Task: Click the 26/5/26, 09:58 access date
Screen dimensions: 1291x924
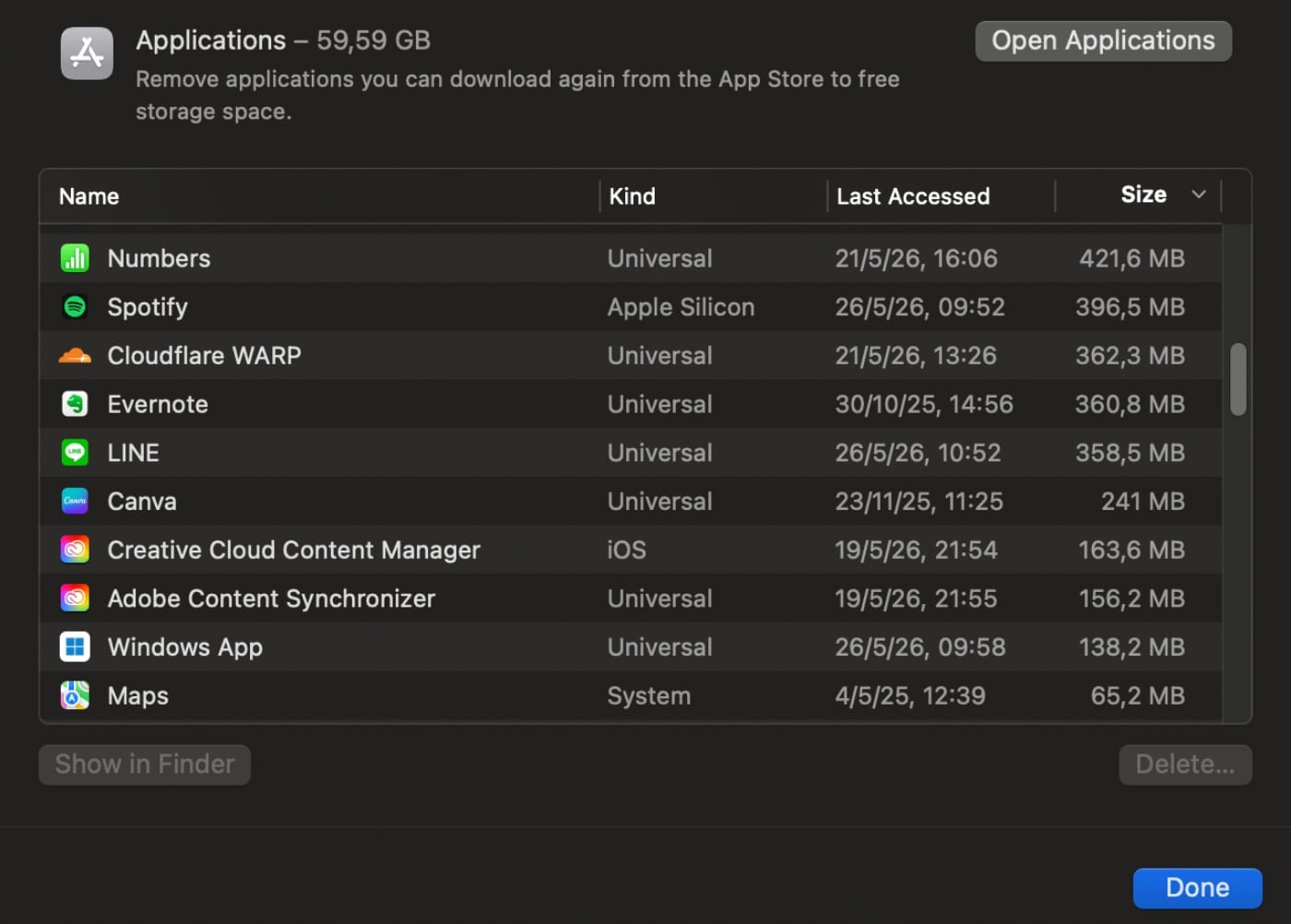Action: point(920,647)
